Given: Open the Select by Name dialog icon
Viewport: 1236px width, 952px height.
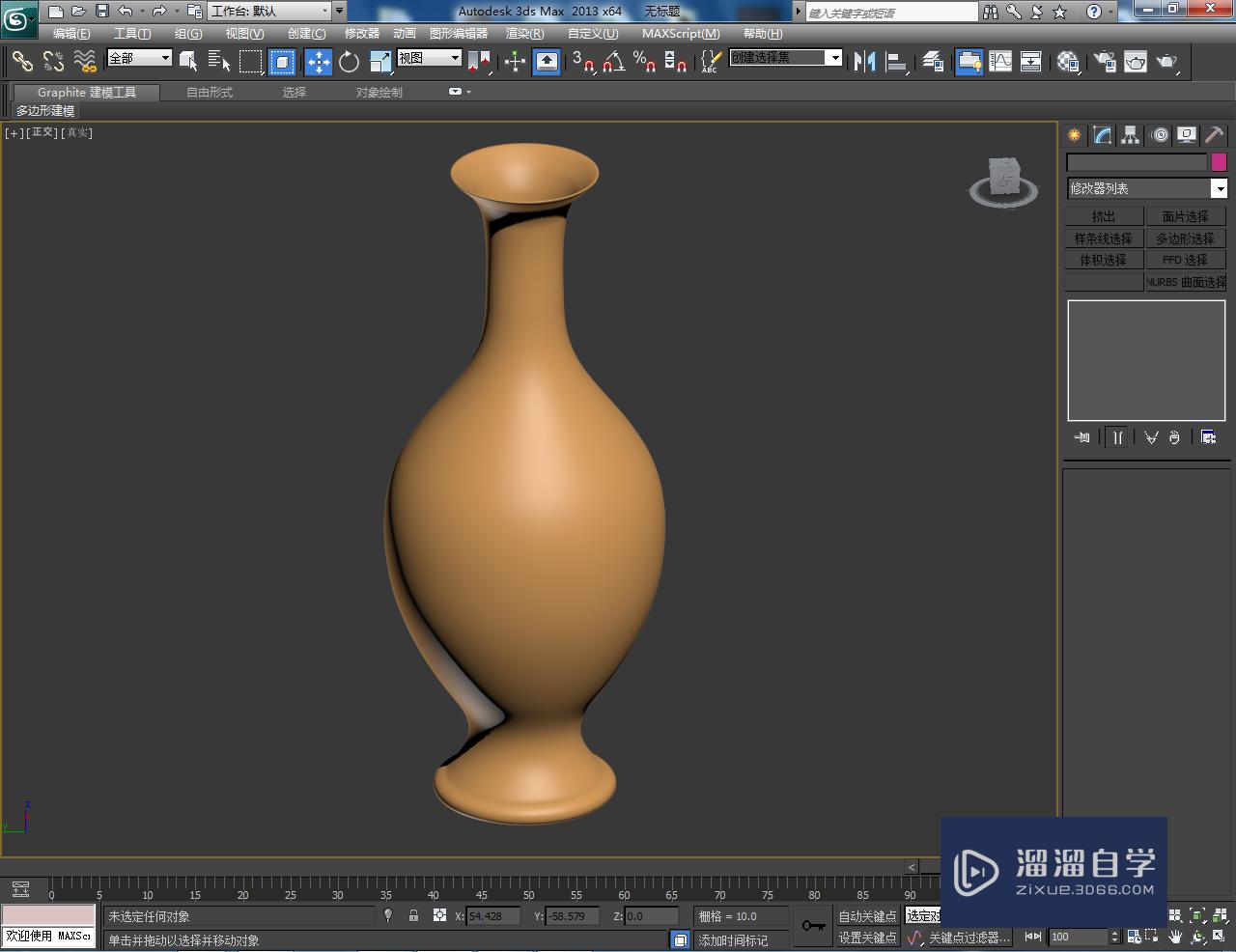Looking at the screenshot, I should pyautogui.click(x=219, y=62).
